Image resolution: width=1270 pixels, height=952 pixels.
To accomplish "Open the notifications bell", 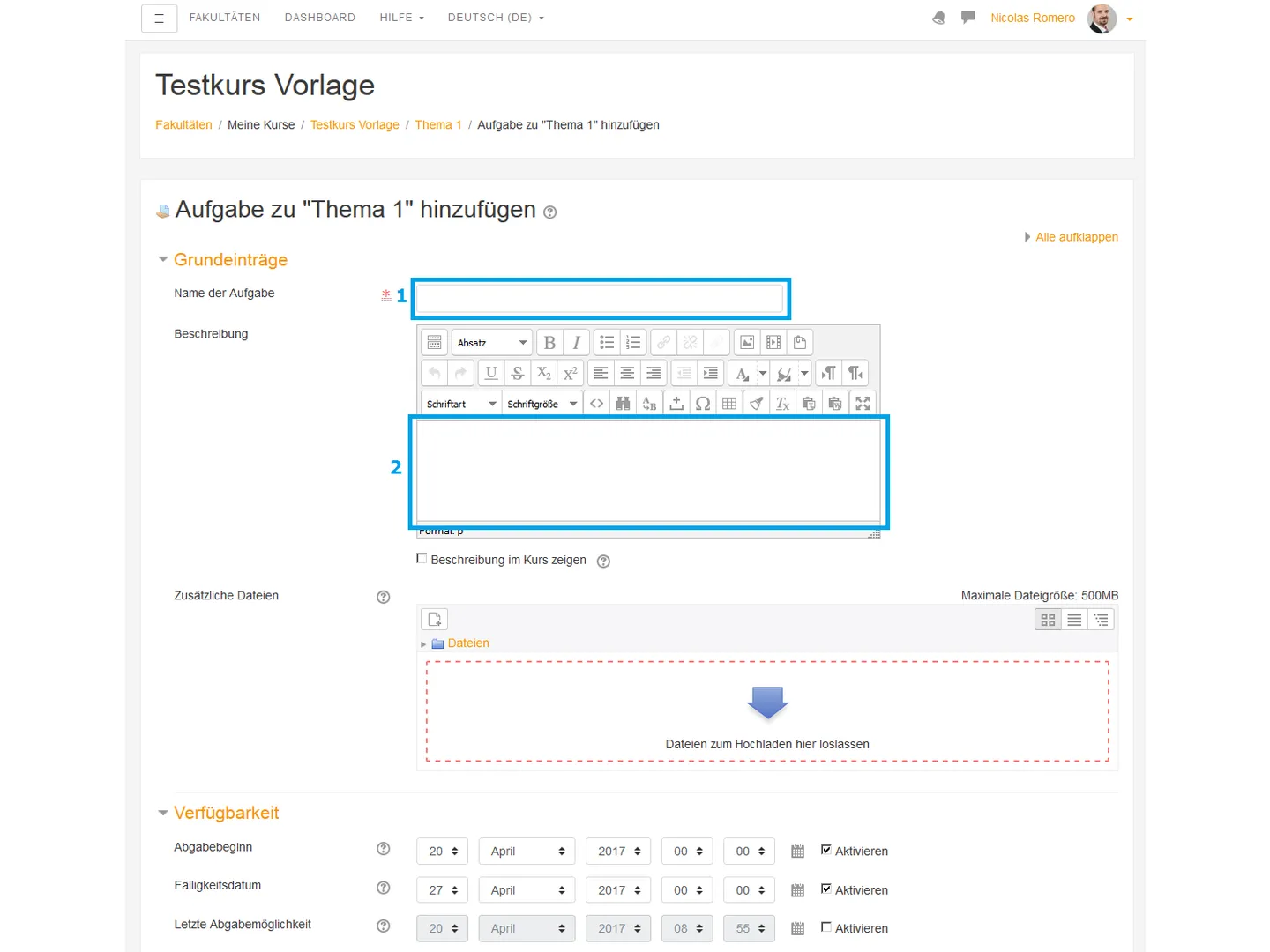I will (938, 18).
